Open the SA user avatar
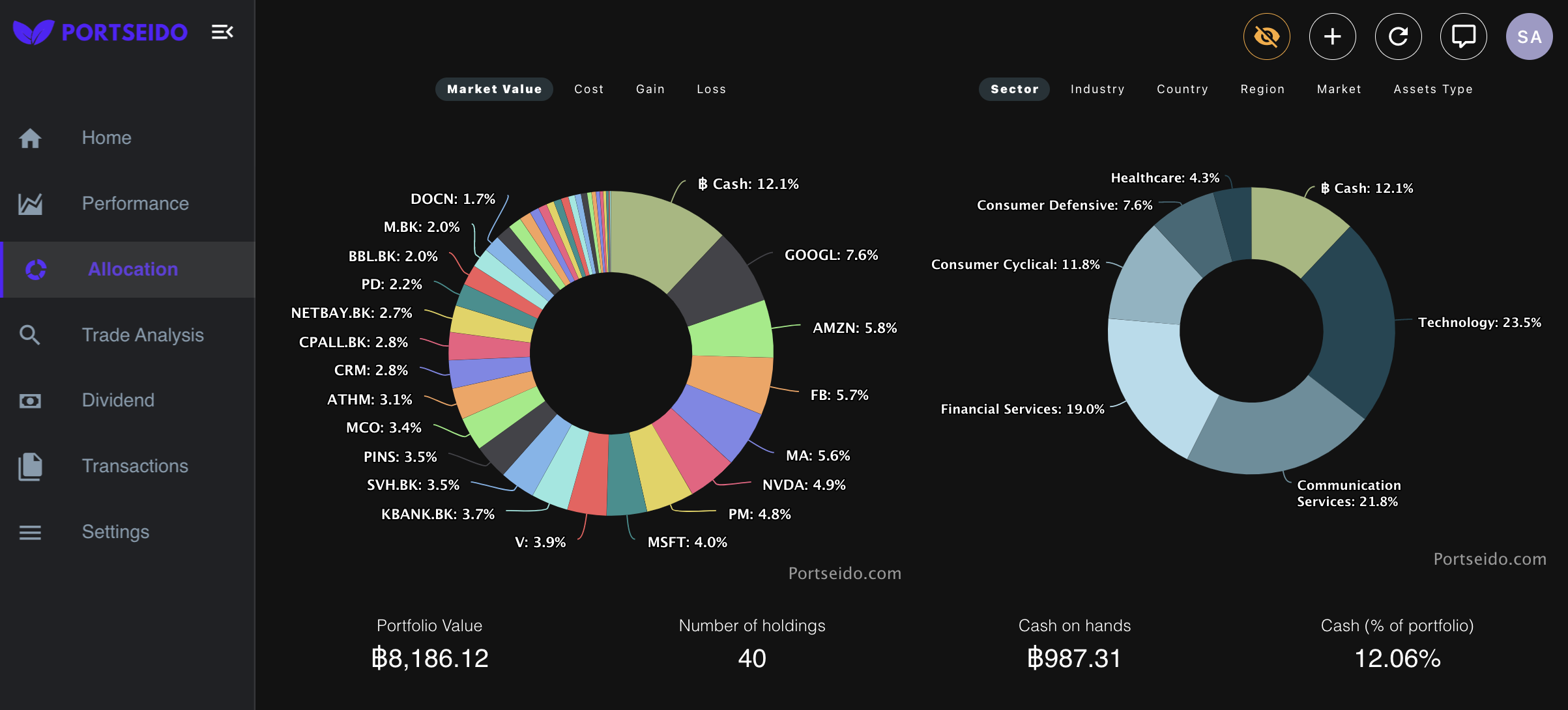The image size is (1568, 710). (x=1529, y=36)
